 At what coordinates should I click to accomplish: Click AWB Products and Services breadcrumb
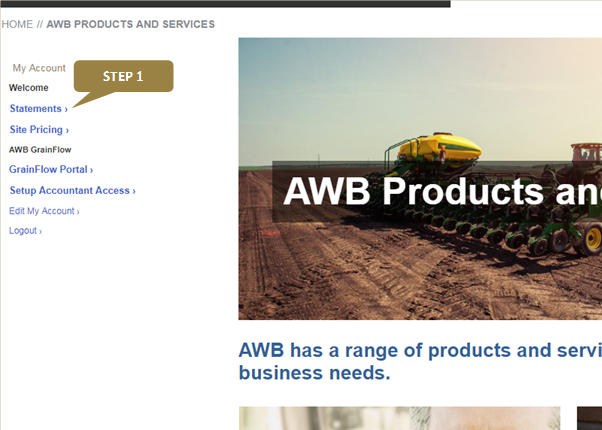pos(131,24)
